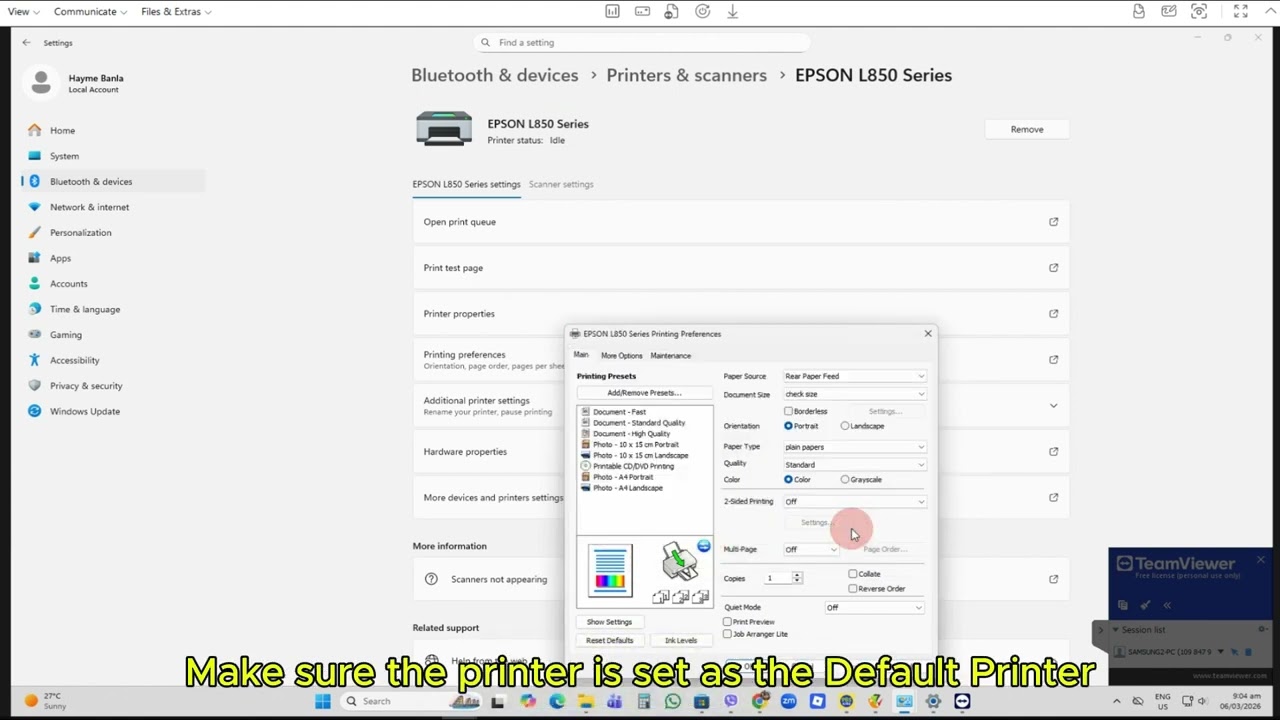
Task: Open the Paper Type dropdown
Action: [x=854, y=447]
